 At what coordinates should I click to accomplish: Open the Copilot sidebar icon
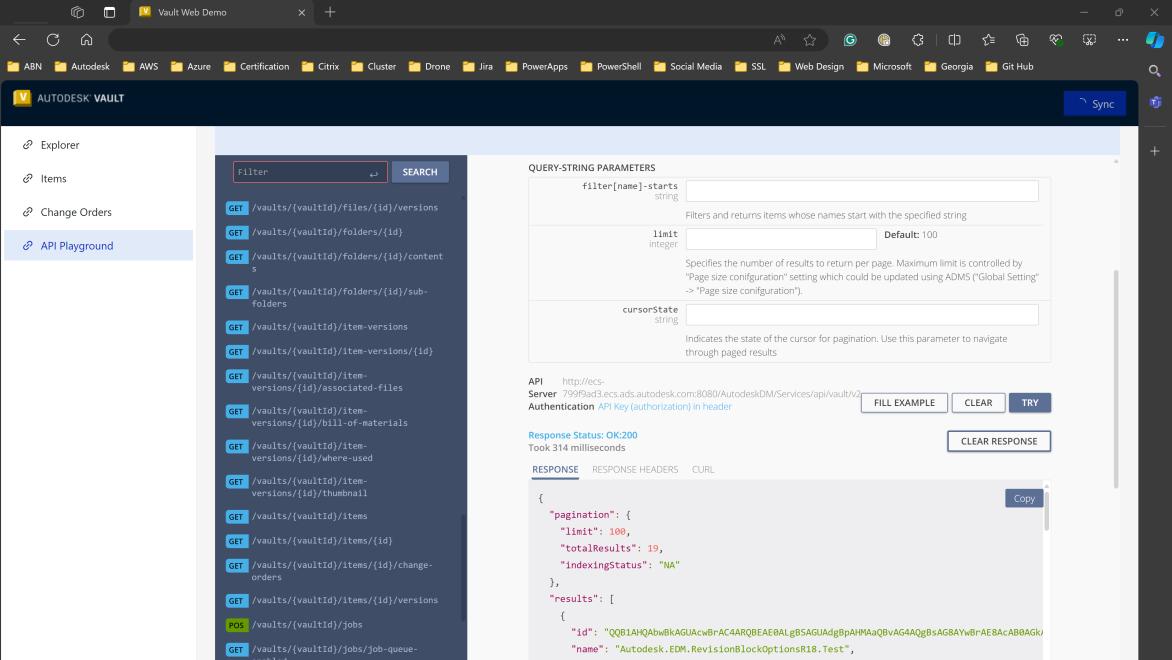pos(1155,40)
